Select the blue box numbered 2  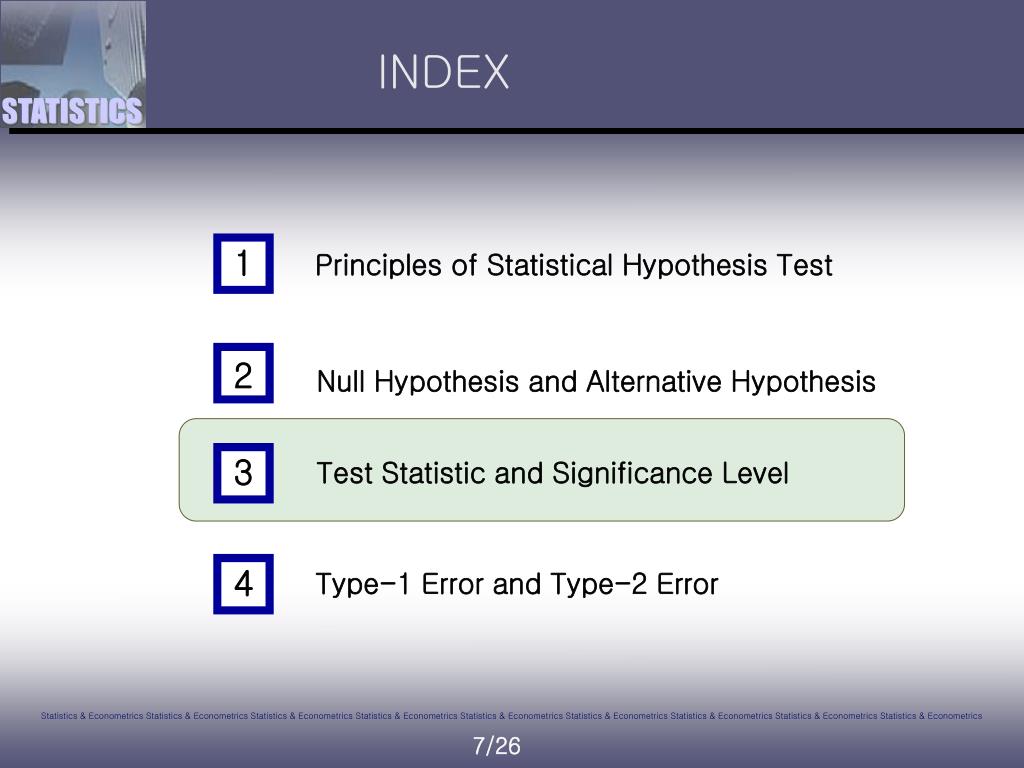pos(243,373)
